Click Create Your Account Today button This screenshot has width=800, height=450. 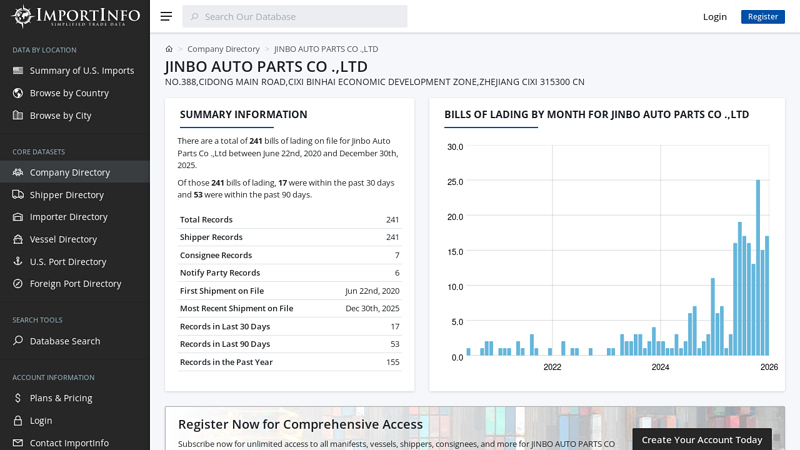[x=702, y=439]
